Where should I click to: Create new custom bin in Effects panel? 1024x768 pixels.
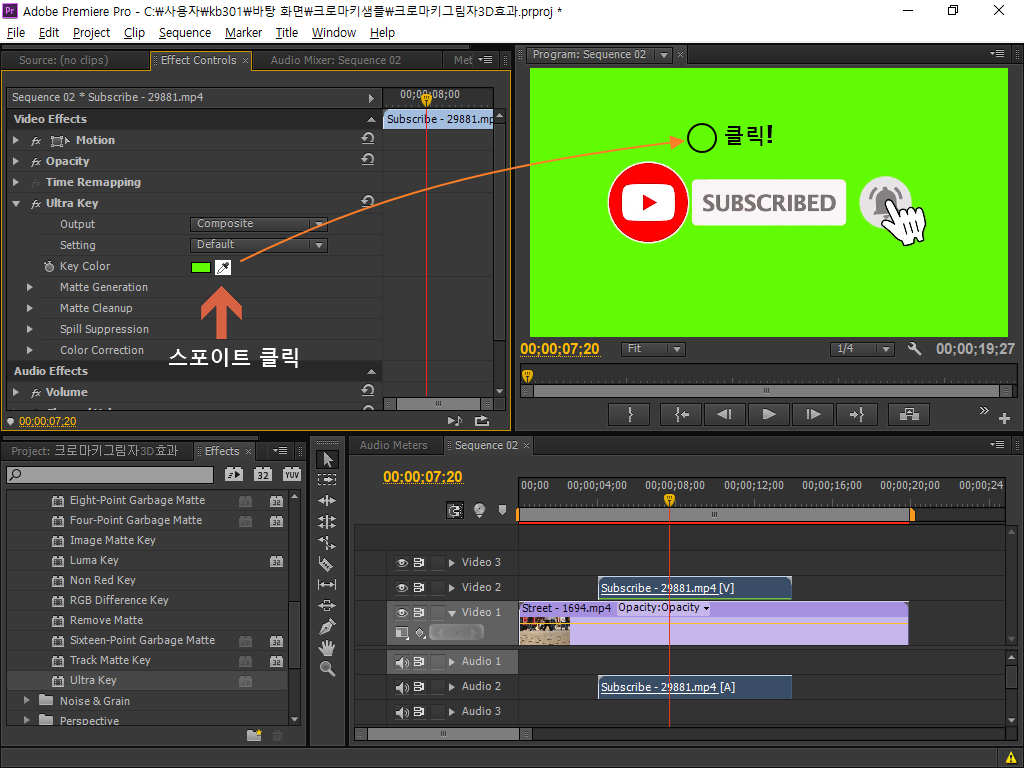coord(254,735)
